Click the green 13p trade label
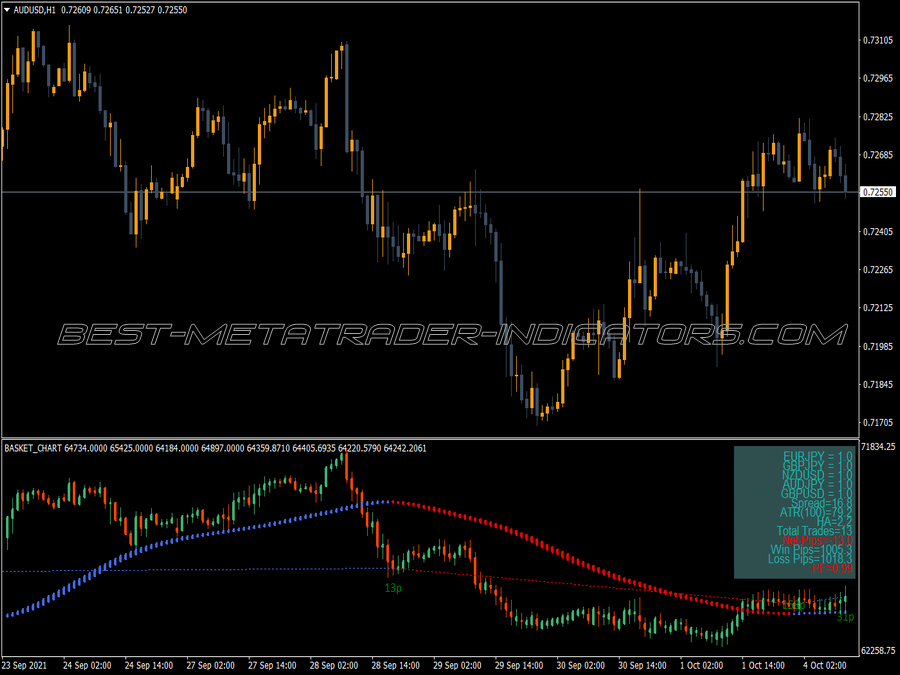The height and width of the screenshot is (675, 900). pos(393,588)
